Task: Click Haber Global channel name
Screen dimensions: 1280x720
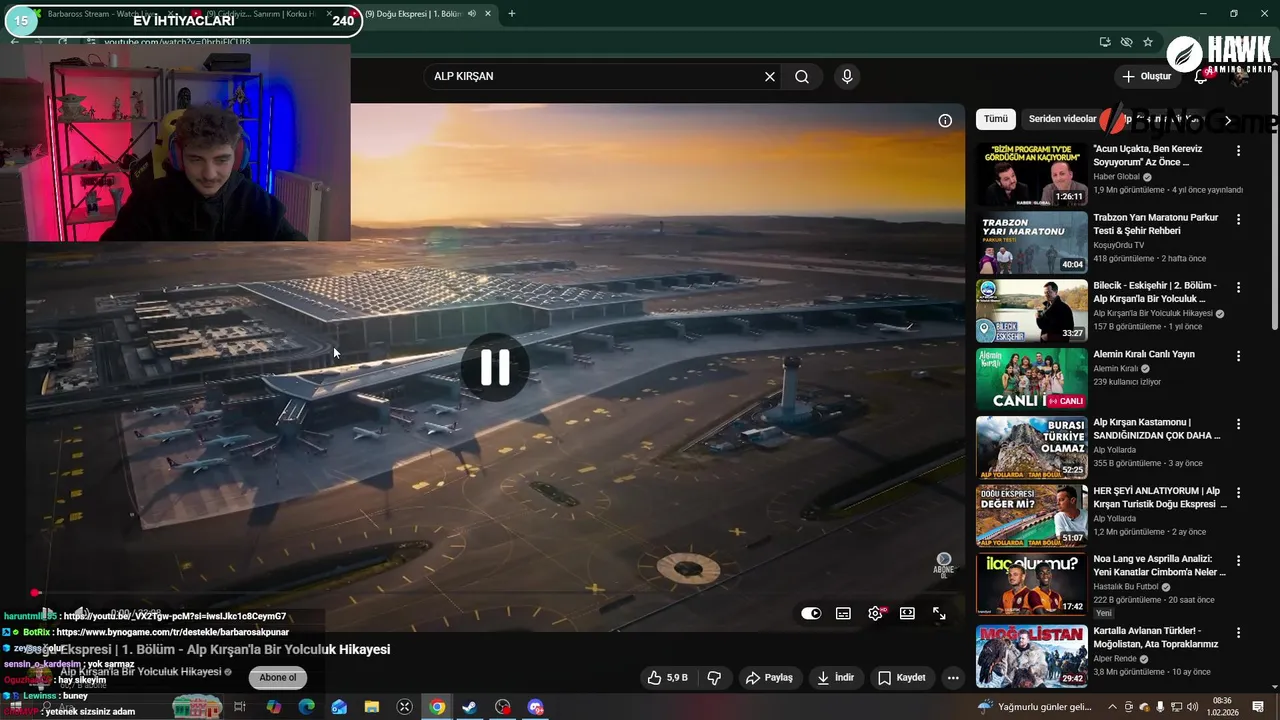Action: pyautogui.click(x=1116, y=177)
